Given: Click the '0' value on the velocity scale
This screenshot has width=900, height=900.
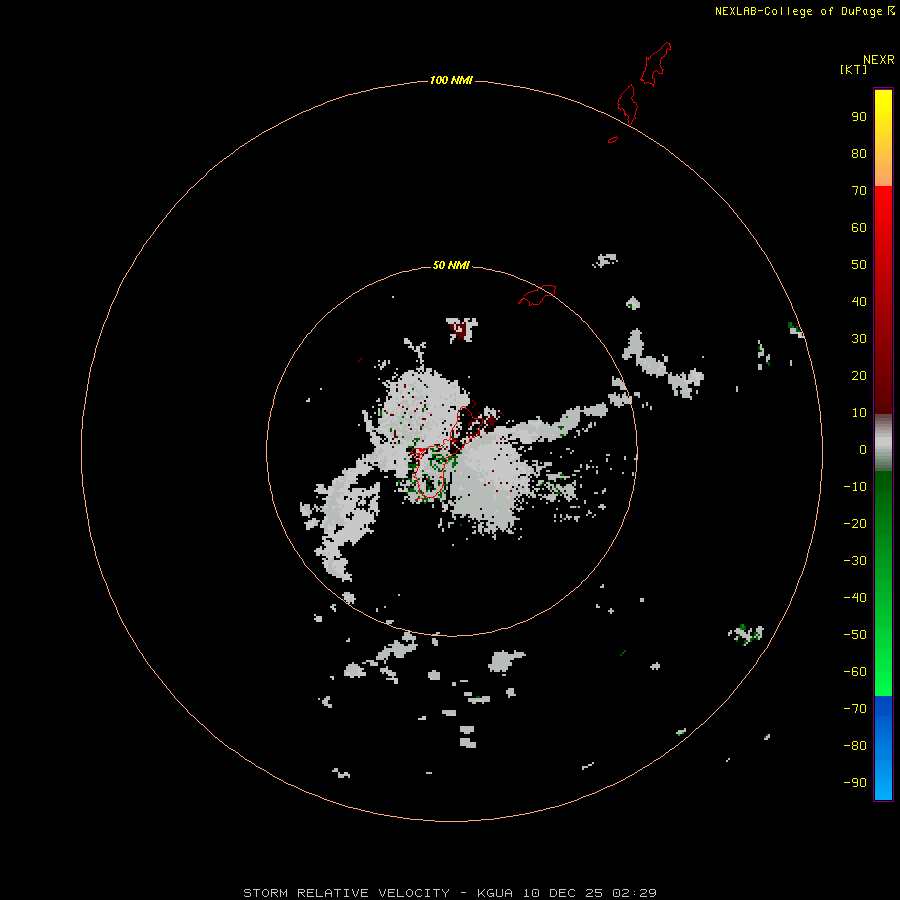Looking at the screenshot, I should click(863, 450).
